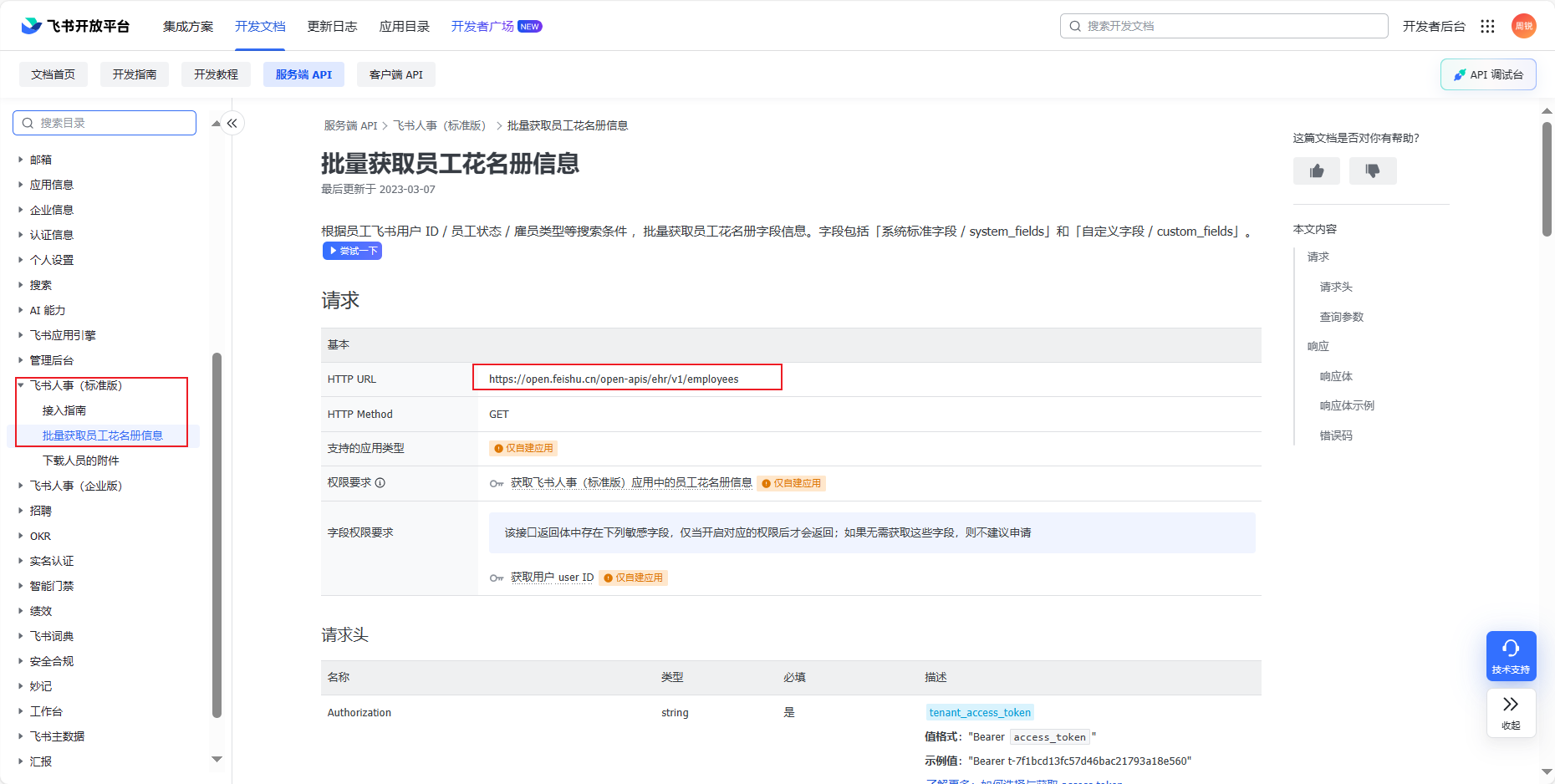Viewport: 1555px width, 784px height.
Task: Select 批量获取员工花名册信息 sidebar item
Action: 103,435
